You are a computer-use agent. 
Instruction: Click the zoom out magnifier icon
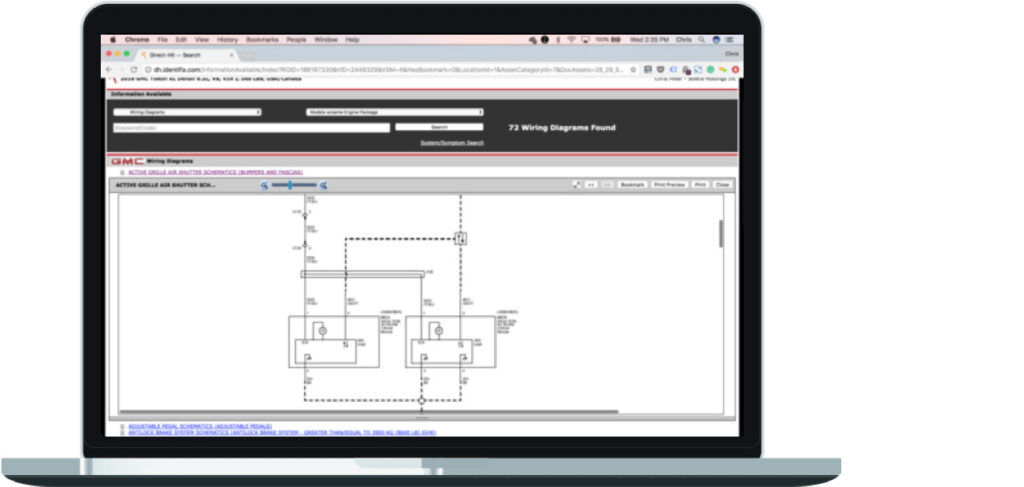[265, 185]
